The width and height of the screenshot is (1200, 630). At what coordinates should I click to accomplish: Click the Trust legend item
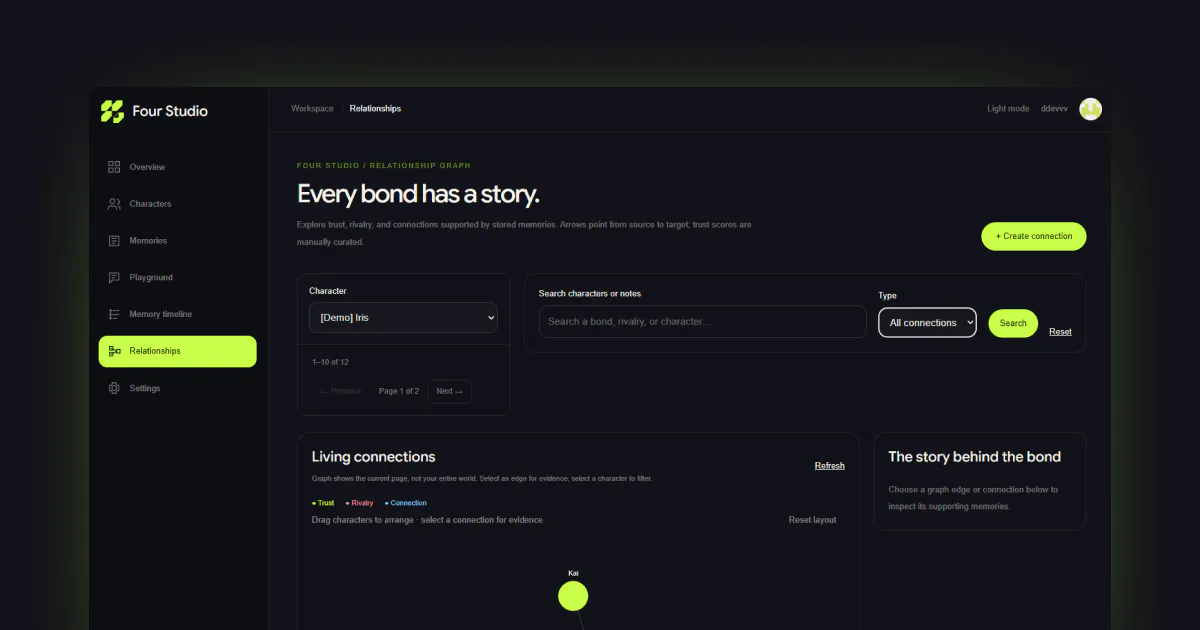[x=323, y=503]
